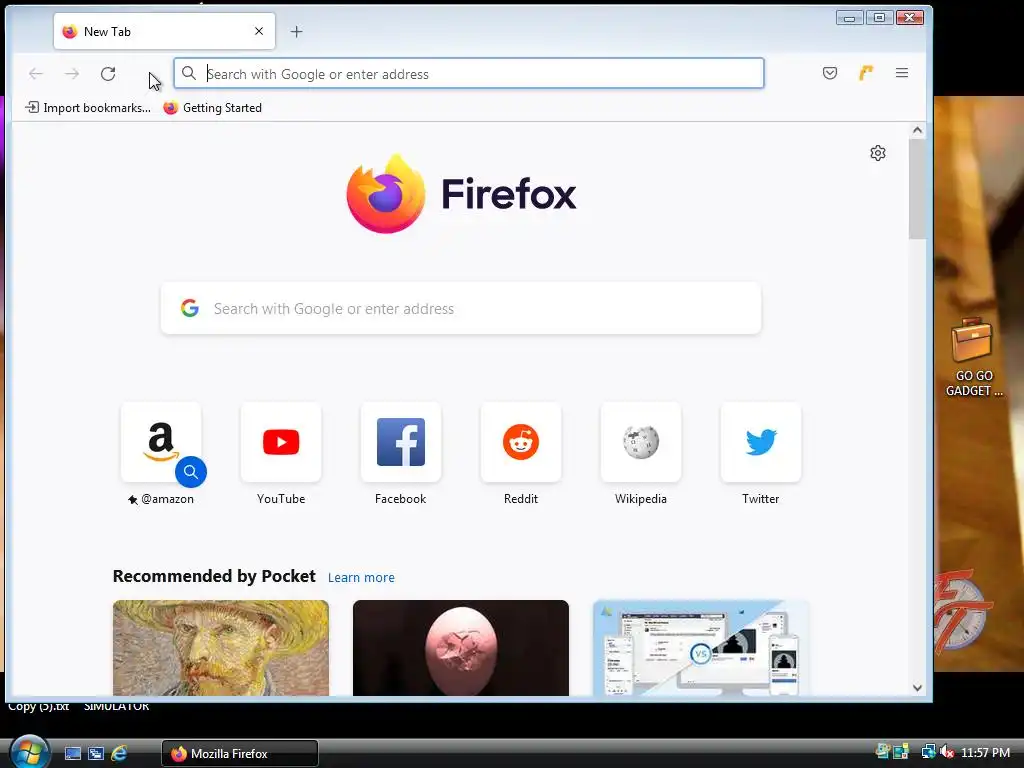Open Van Gogh portrait Pocket story

click(221, 648)
